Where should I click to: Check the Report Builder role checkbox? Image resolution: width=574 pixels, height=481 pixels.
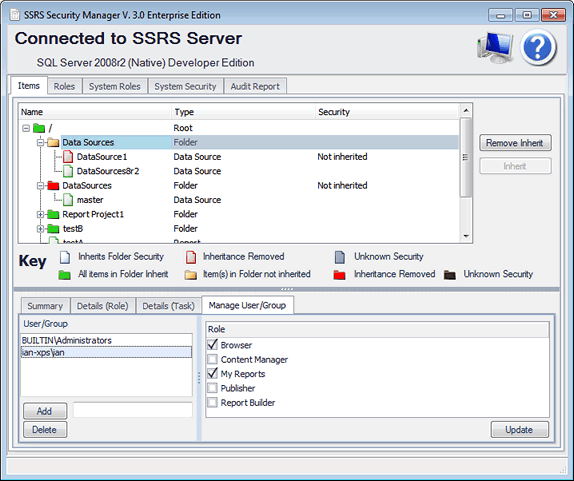[212, 402]
